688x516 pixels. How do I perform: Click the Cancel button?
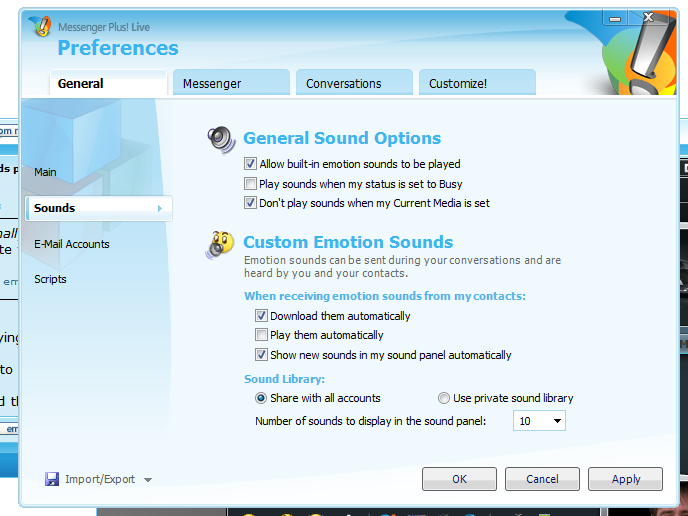click(542, 479)
